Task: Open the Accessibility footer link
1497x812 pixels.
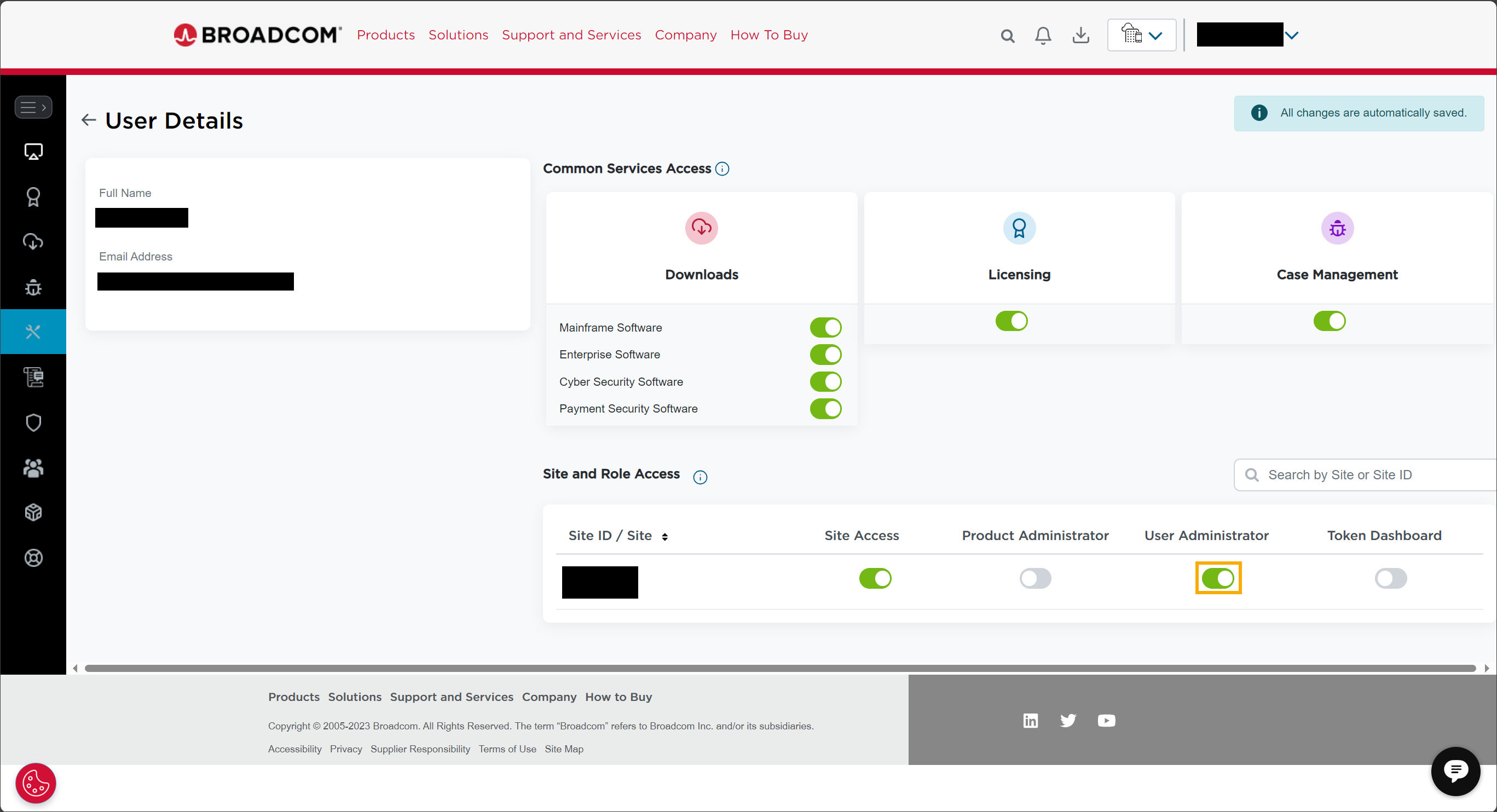Action: click(x=294, y=749)
